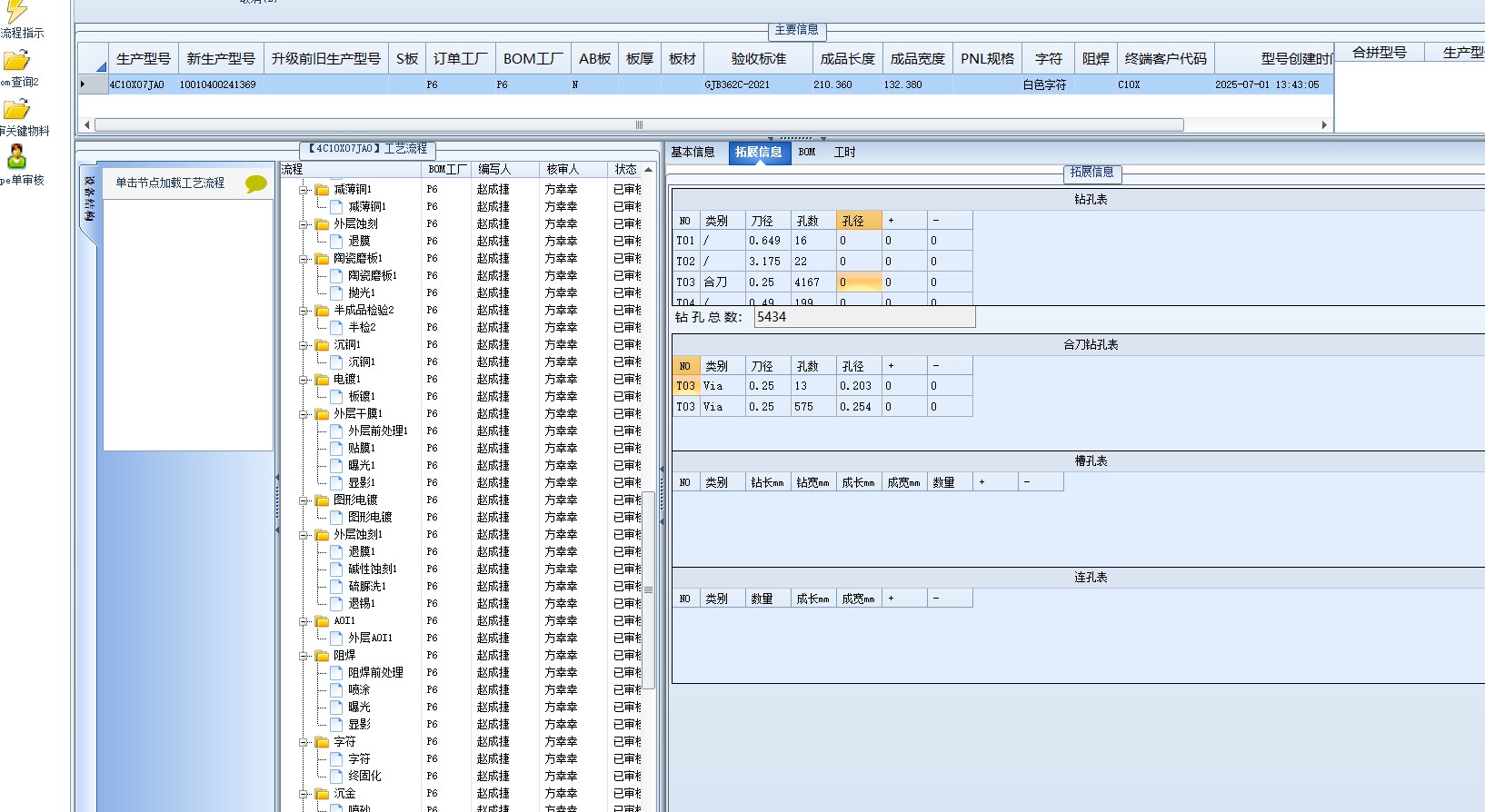Click the 外层AOI1 document icon
The image size is (1485, 812).
point(336,638)
